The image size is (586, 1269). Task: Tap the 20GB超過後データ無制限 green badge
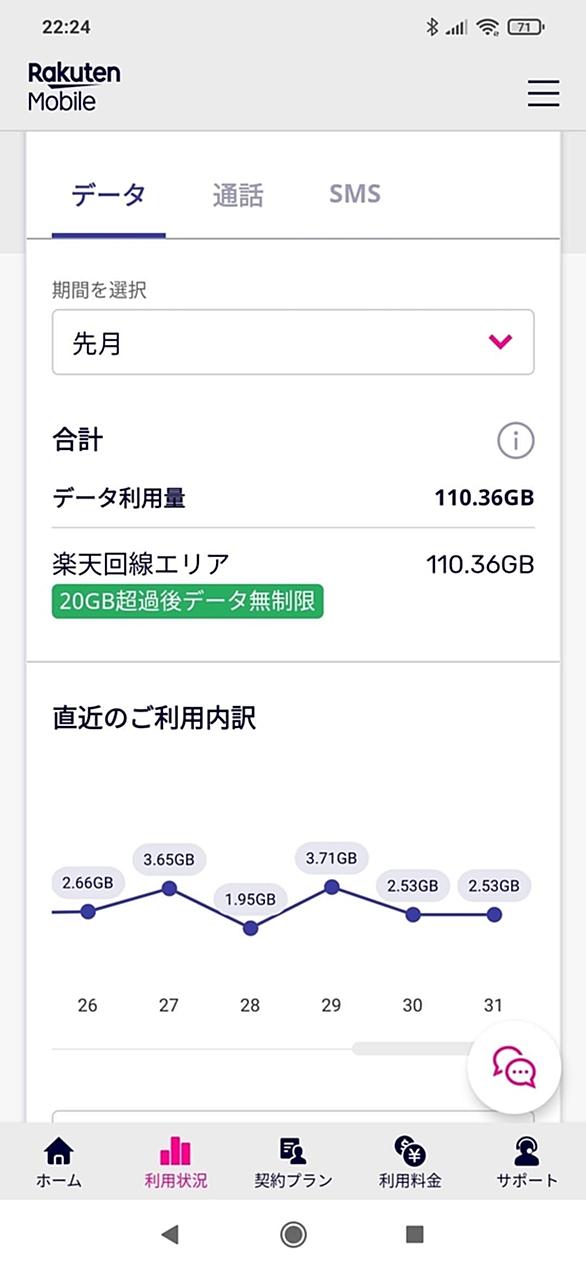(188, 602)
